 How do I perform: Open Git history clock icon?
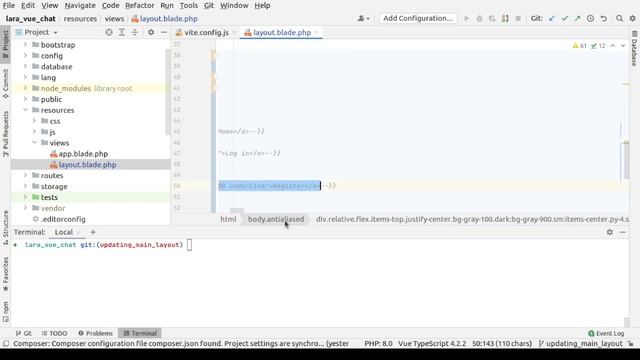[x=590, y=18]
